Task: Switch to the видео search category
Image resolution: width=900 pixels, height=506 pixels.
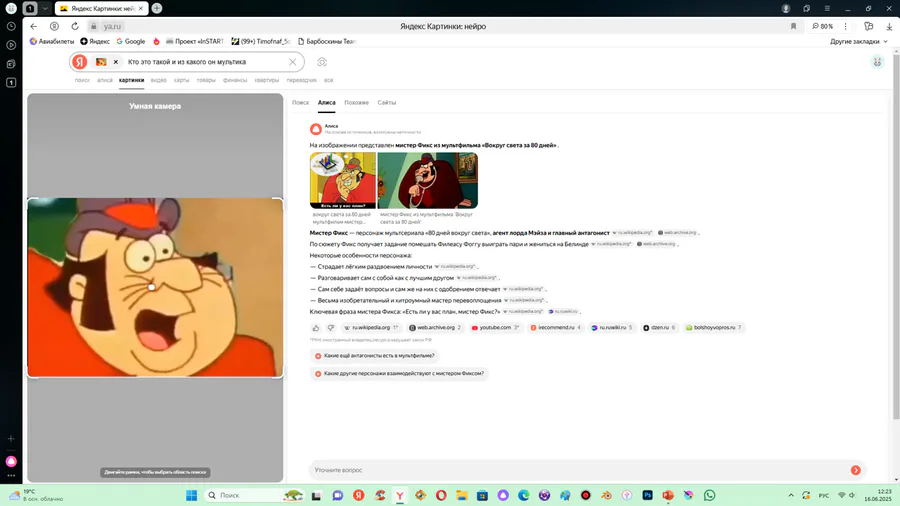Action: [158, 80]
